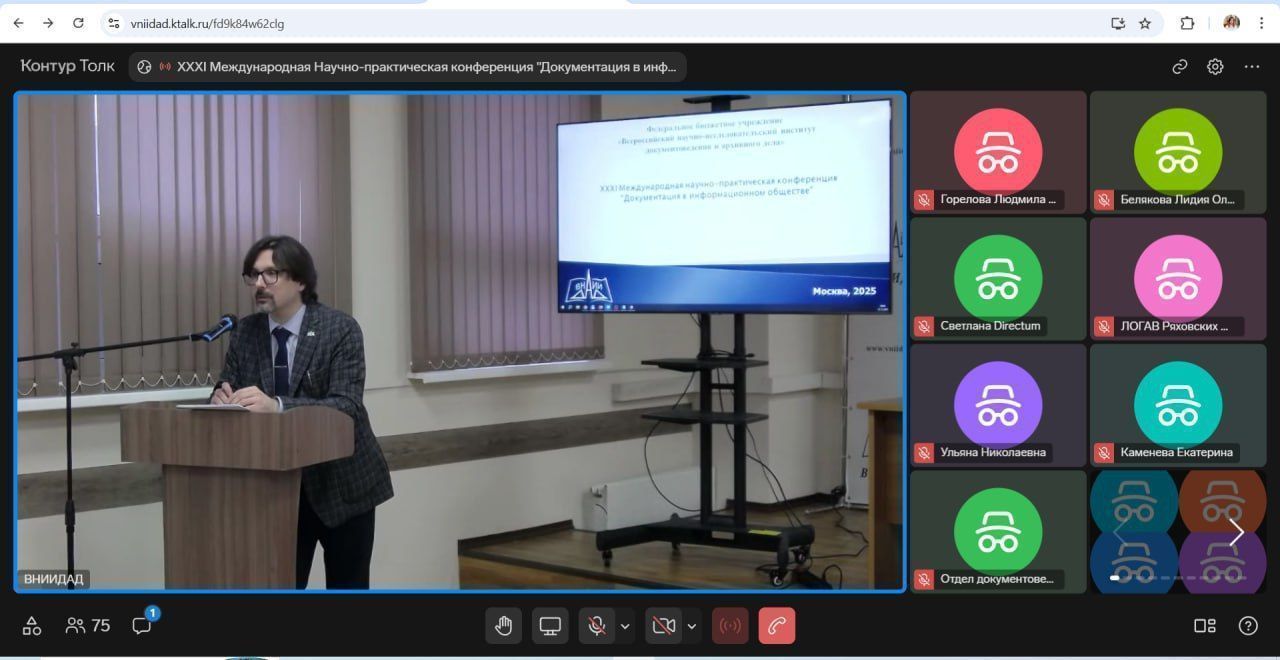Screen dimensions: 1280x660
Task: Open meeting settings gear
Action: coord(1215,67)
